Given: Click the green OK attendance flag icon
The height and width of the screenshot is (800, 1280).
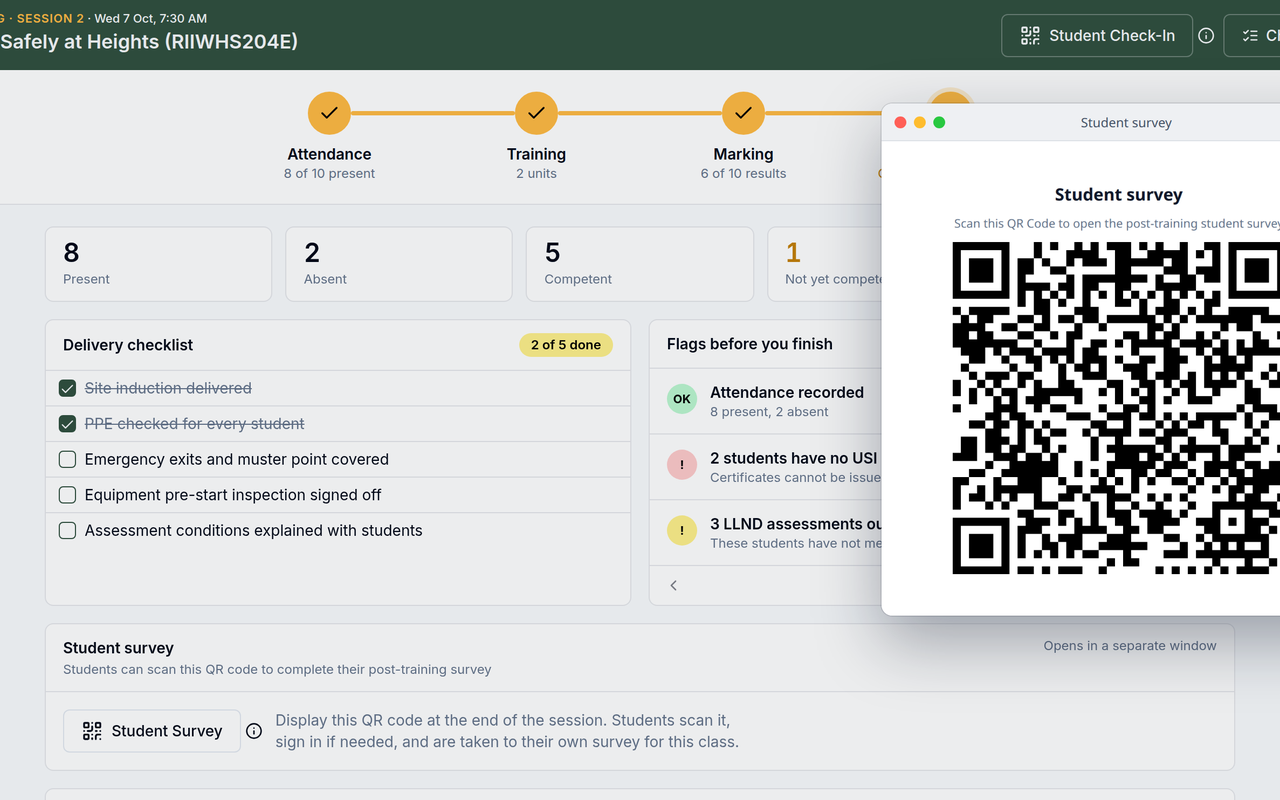Looking at the screenshot, I should coord(682,399).
